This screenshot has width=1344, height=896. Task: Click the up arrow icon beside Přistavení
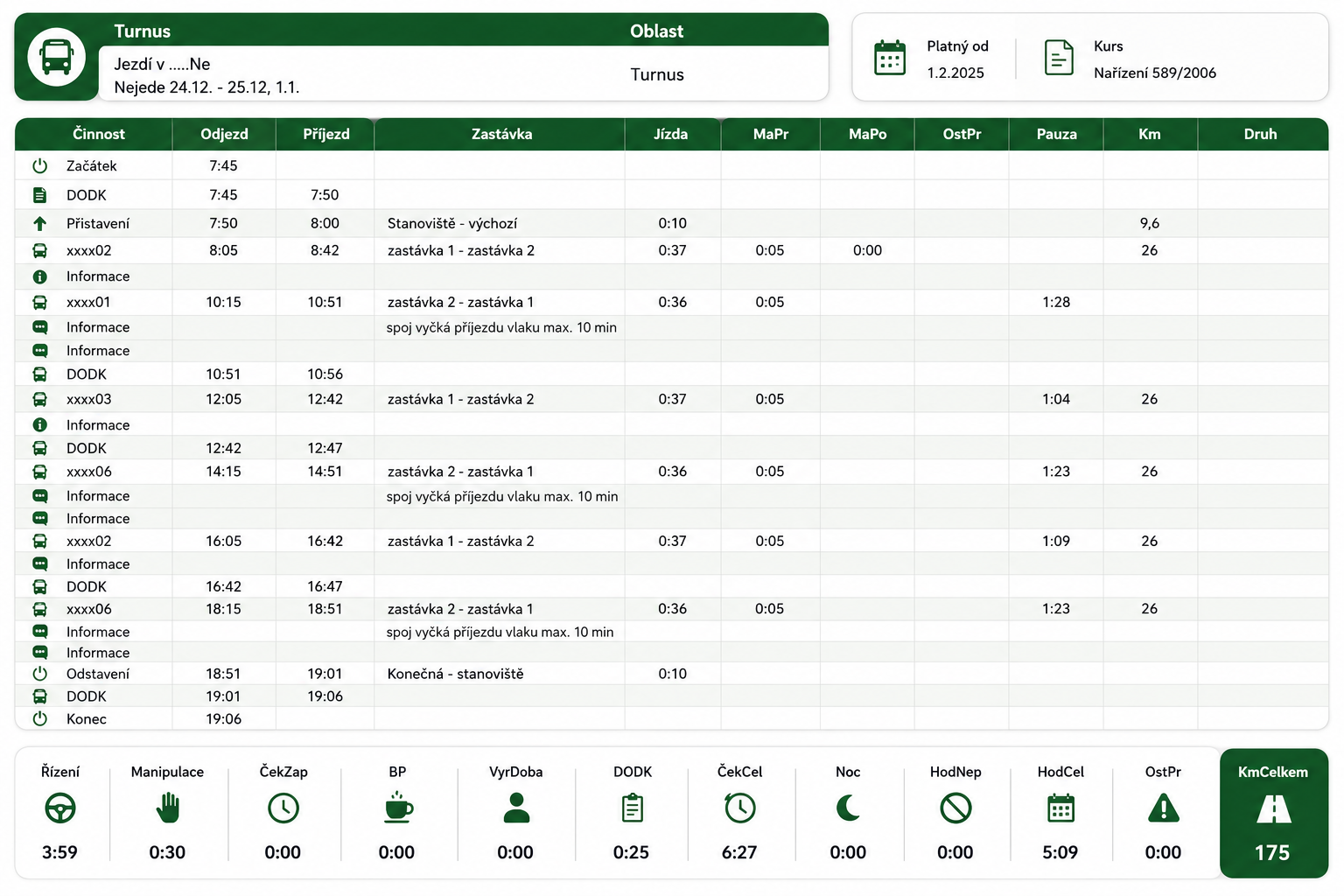(x=39, y=223)
